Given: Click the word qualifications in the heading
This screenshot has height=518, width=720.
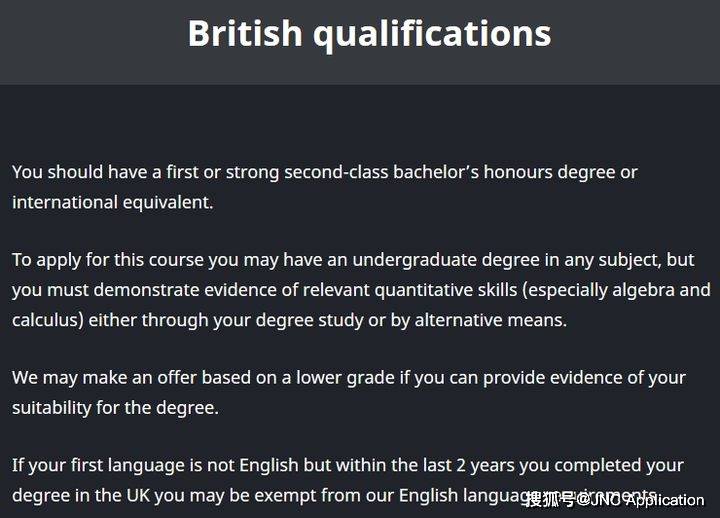Looking at the screenshot, I should point(432,35).
